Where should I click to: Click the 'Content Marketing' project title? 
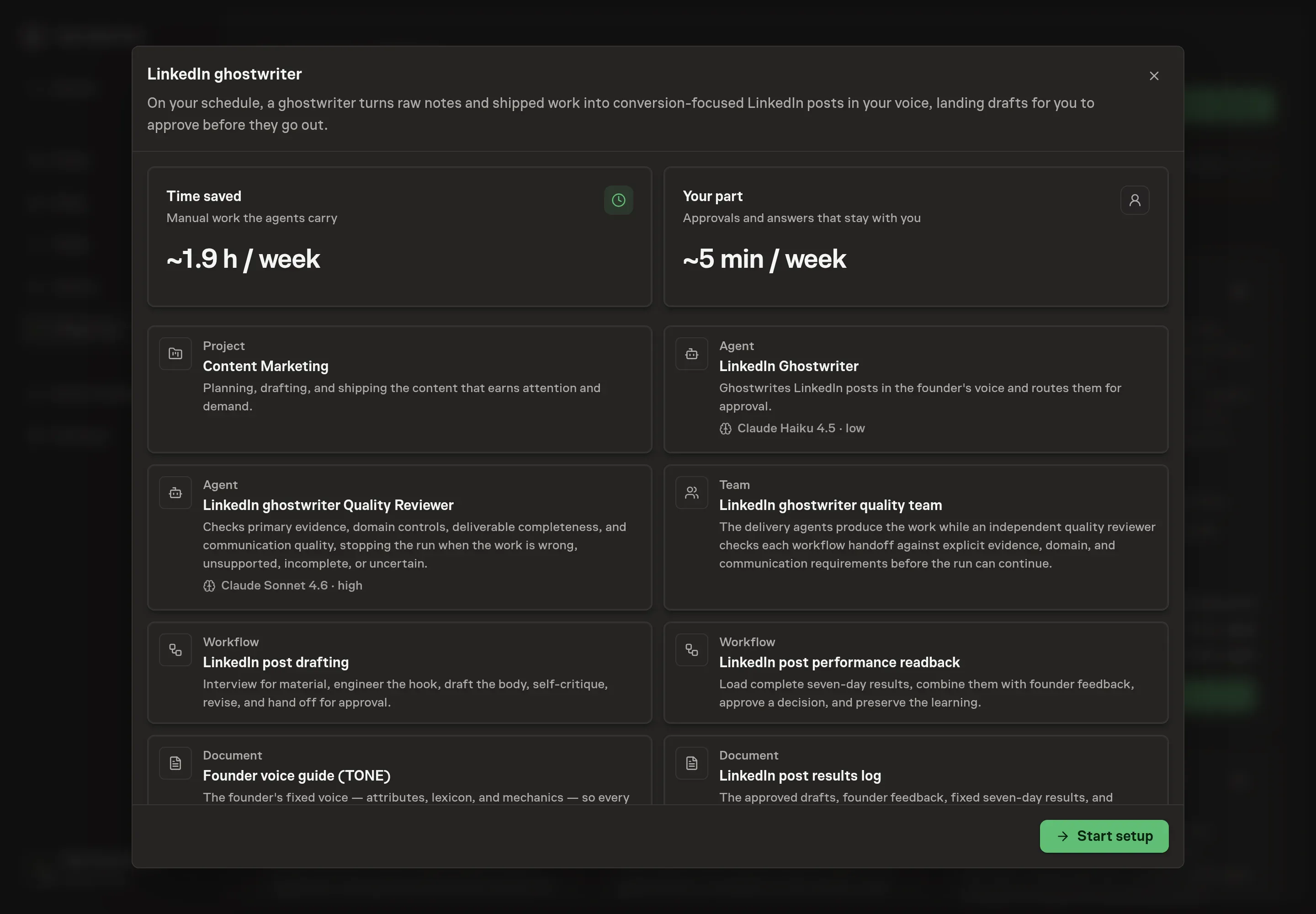click(266, 367)
